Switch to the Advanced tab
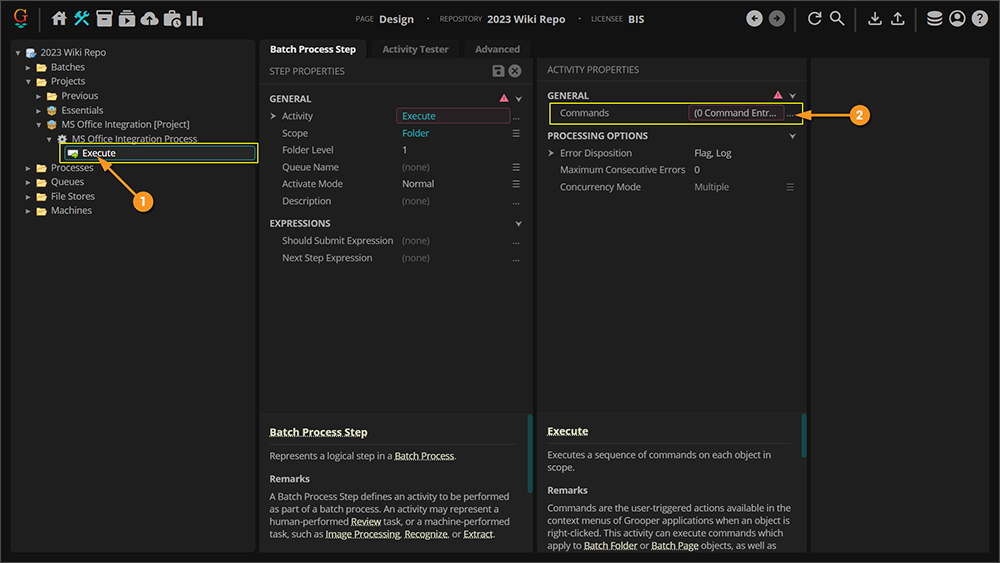 pos(497,49)
